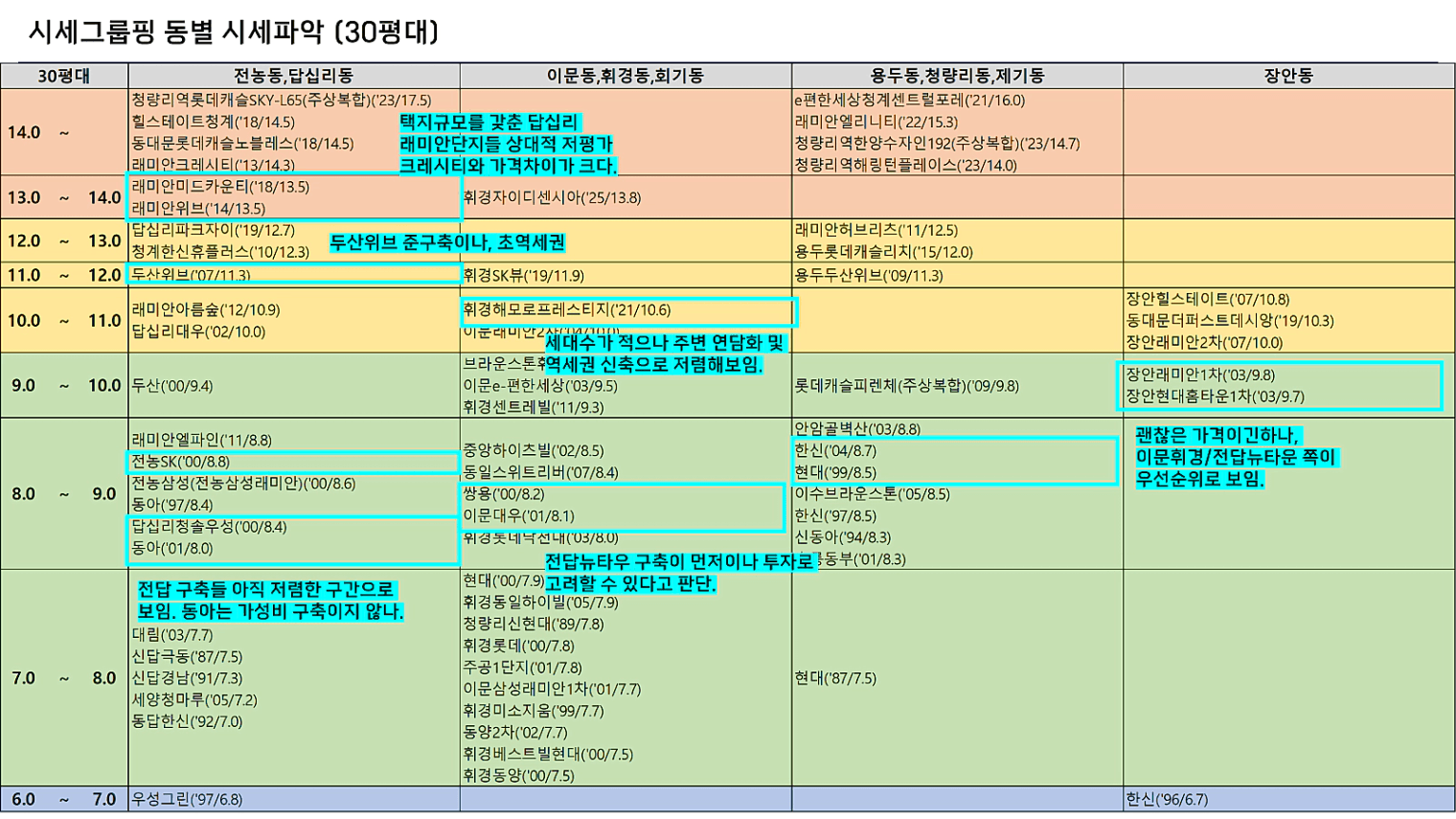The width and height of the screenshot is (1456, 819).
Task: Click entry '답십리청솔우성('00/8.4)'
Action: click(x=209, y=527)
